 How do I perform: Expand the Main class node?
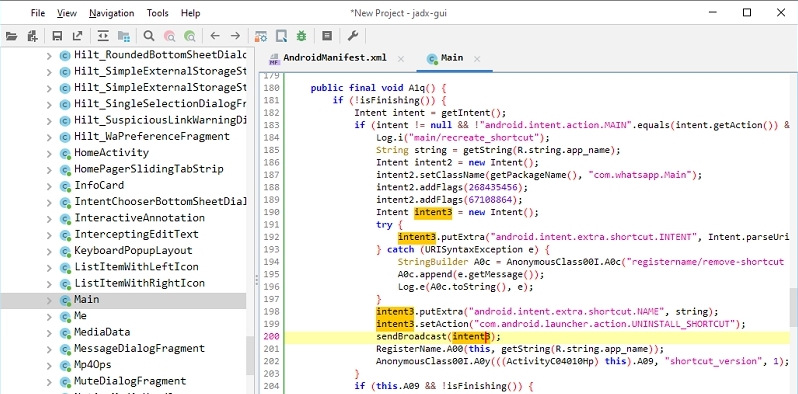coord(49,300)
